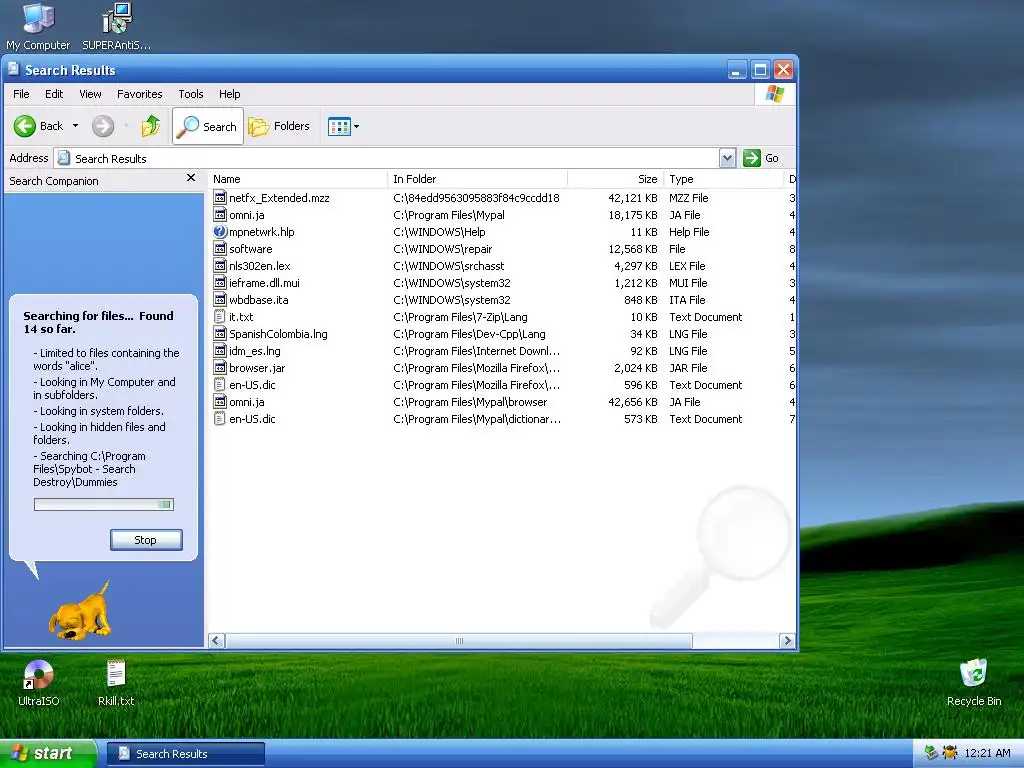Toggle the Search toolbar button

208,126
